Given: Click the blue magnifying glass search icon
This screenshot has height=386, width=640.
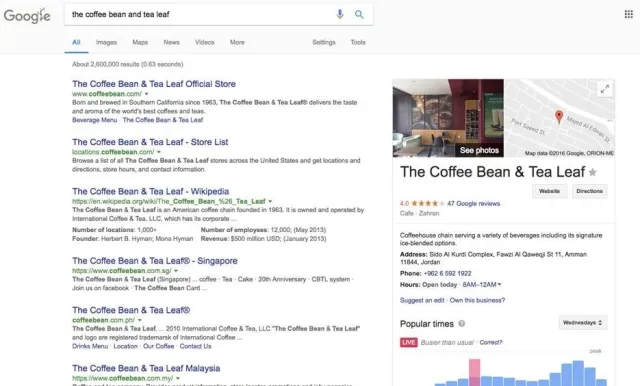Looking at the screenshot, I should pyautogui.click(x=359, y=14).
